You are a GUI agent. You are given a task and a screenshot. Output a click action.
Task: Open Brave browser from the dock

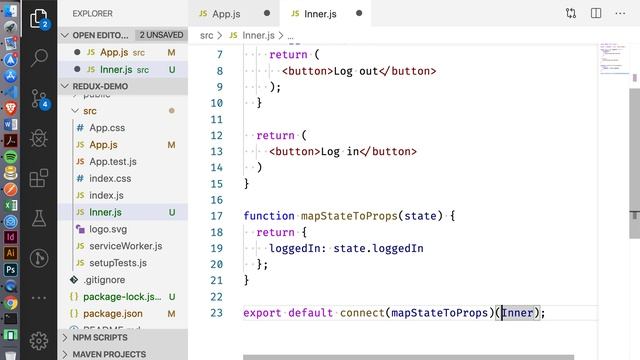click(11, 108)
